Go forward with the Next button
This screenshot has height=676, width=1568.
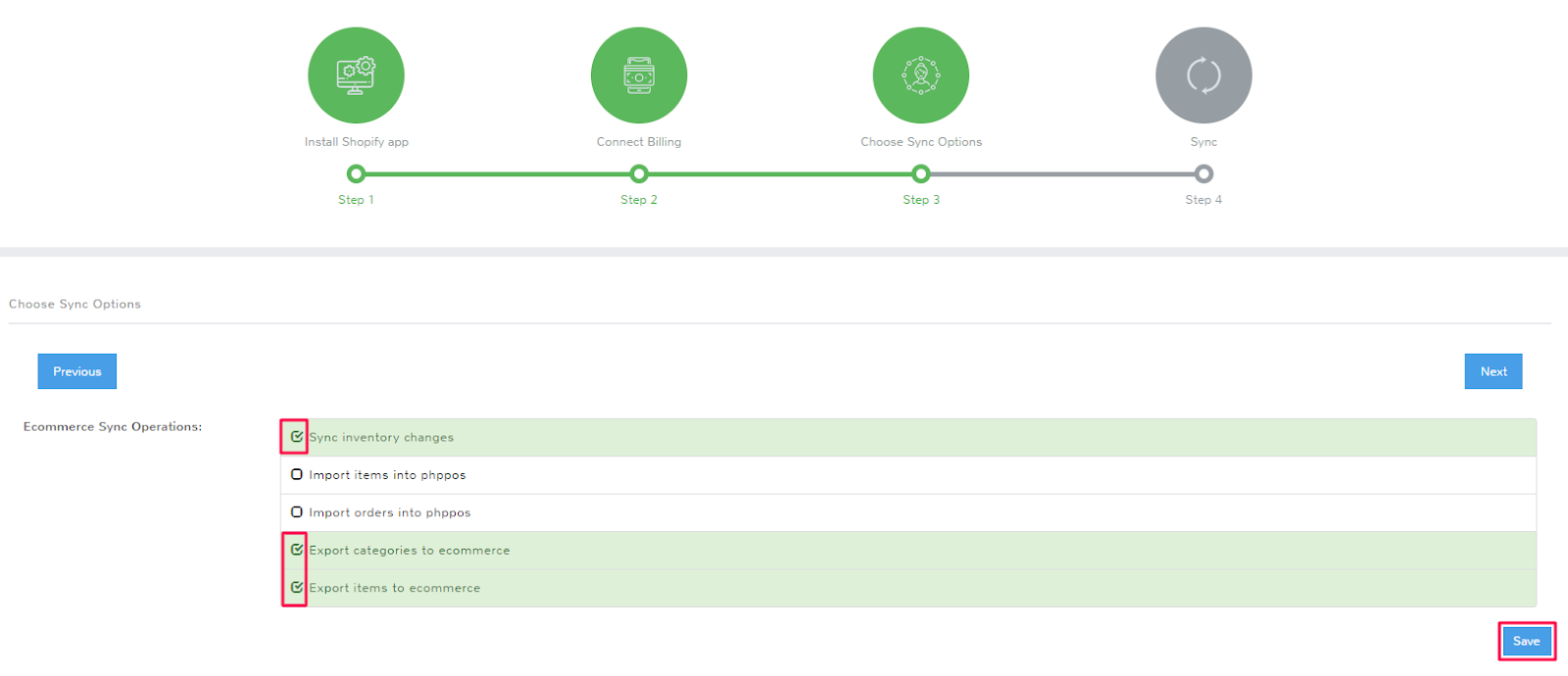pos(1493,371)
